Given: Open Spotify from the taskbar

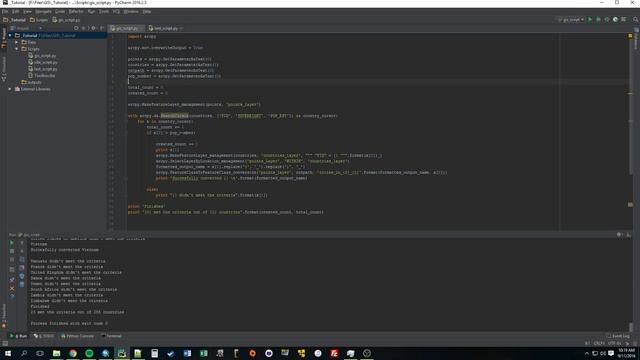Looking at the screenshot, I should (89, 353).
